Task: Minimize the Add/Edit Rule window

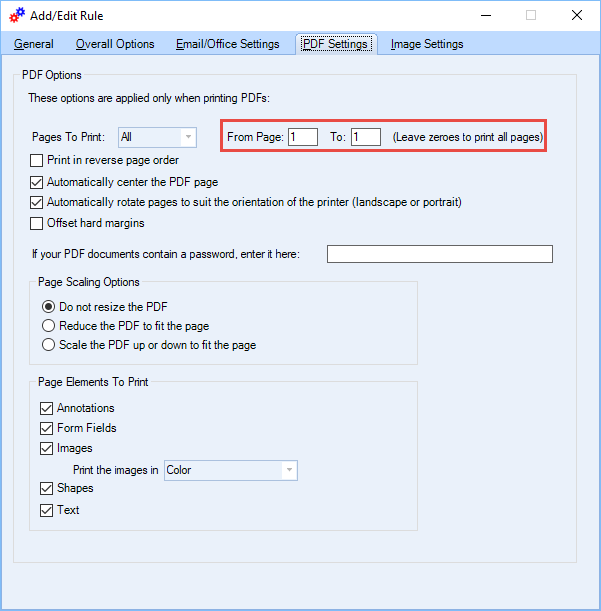Action: tap(486, 16)
